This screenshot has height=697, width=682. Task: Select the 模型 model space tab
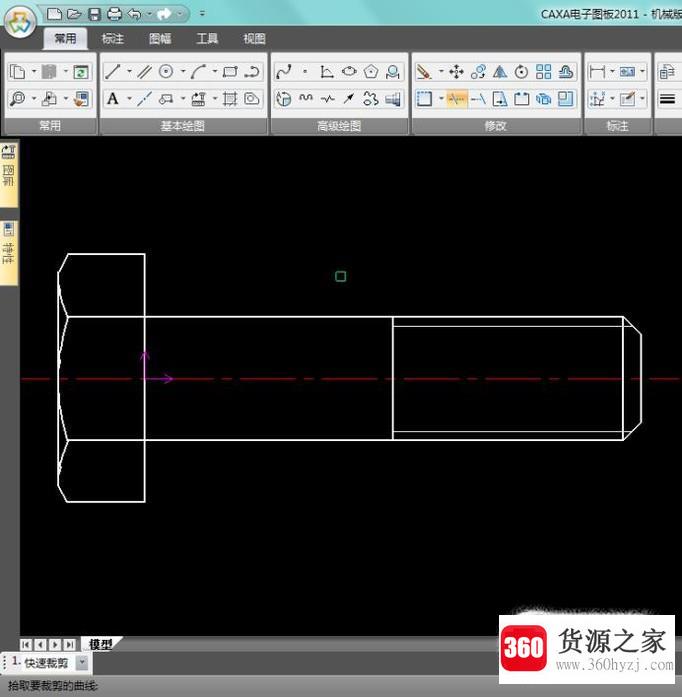[101, 644]
